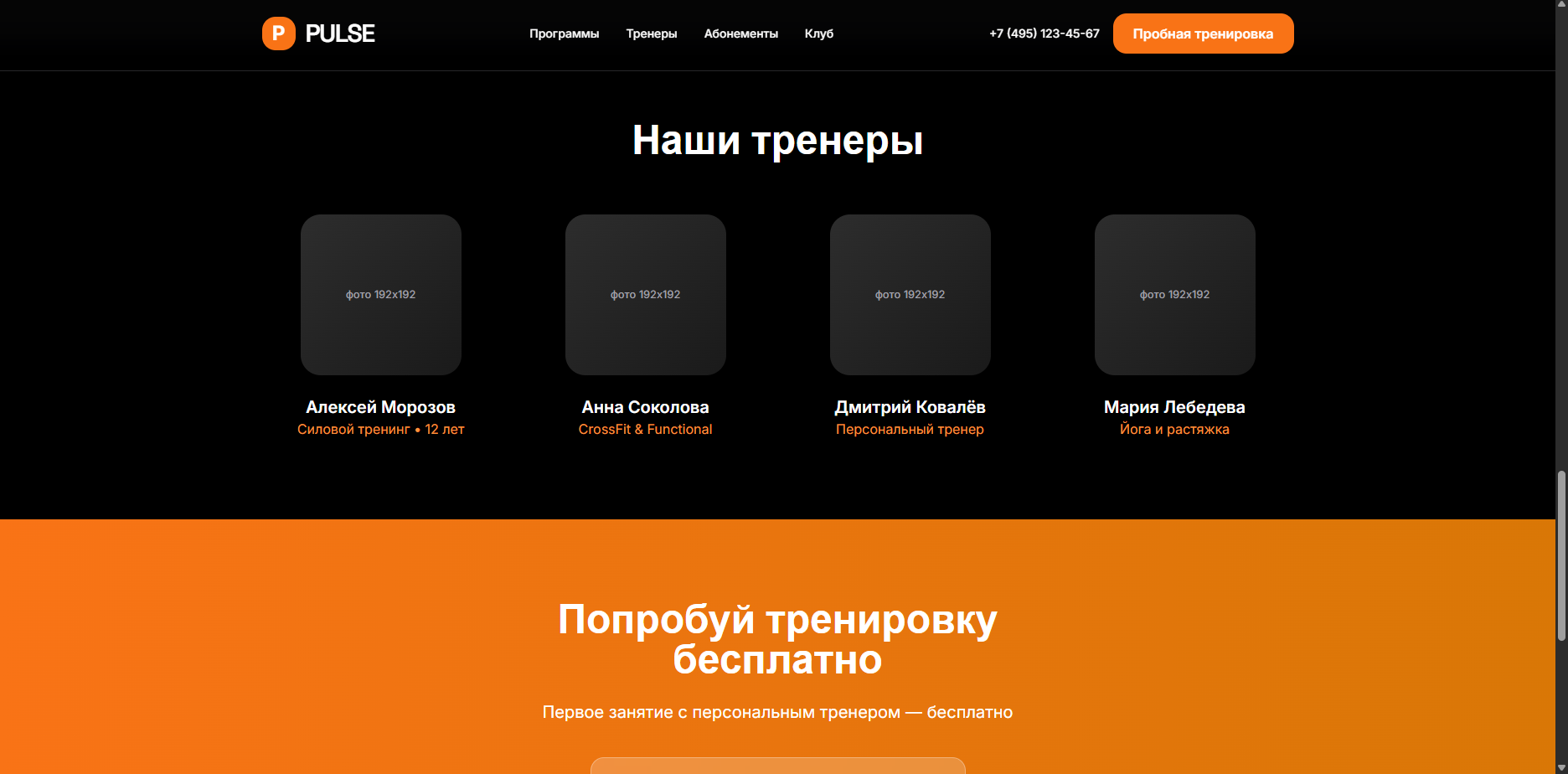Open Мария Лебедева's photo placeholder

(1175, 295)
